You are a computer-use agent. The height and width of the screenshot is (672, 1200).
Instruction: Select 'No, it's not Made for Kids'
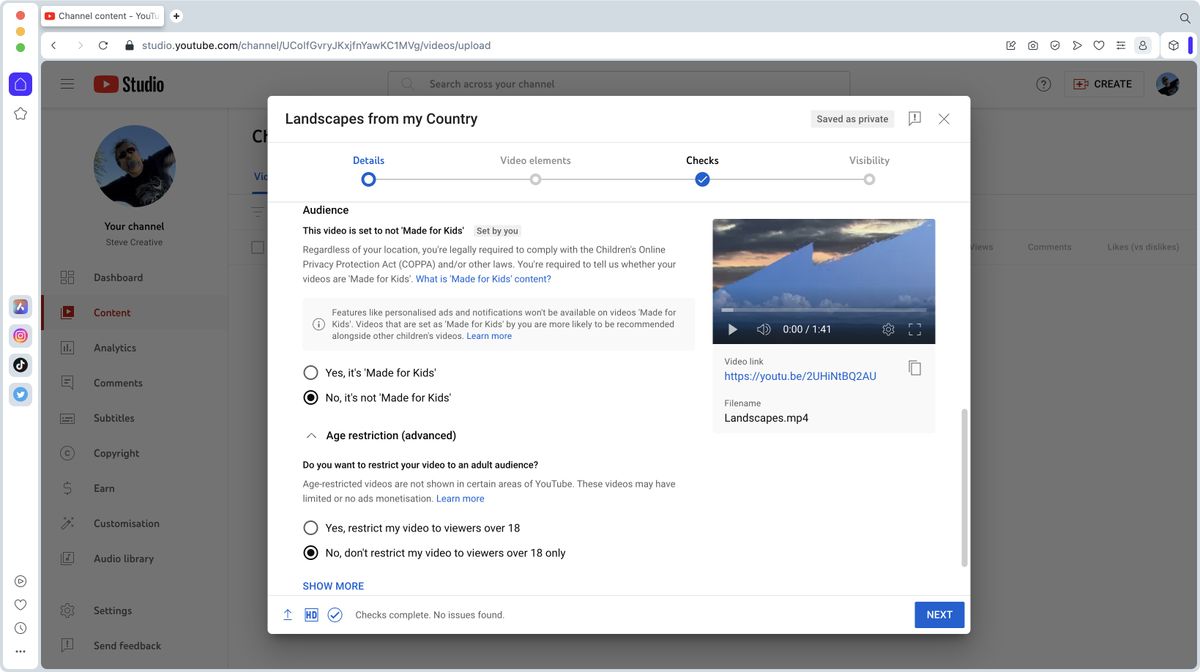tap(310, 397)
